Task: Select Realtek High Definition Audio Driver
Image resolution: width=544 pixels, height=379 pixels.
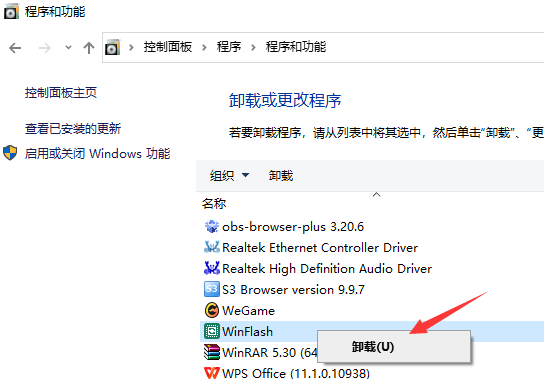Action: (x=327, y=269)
